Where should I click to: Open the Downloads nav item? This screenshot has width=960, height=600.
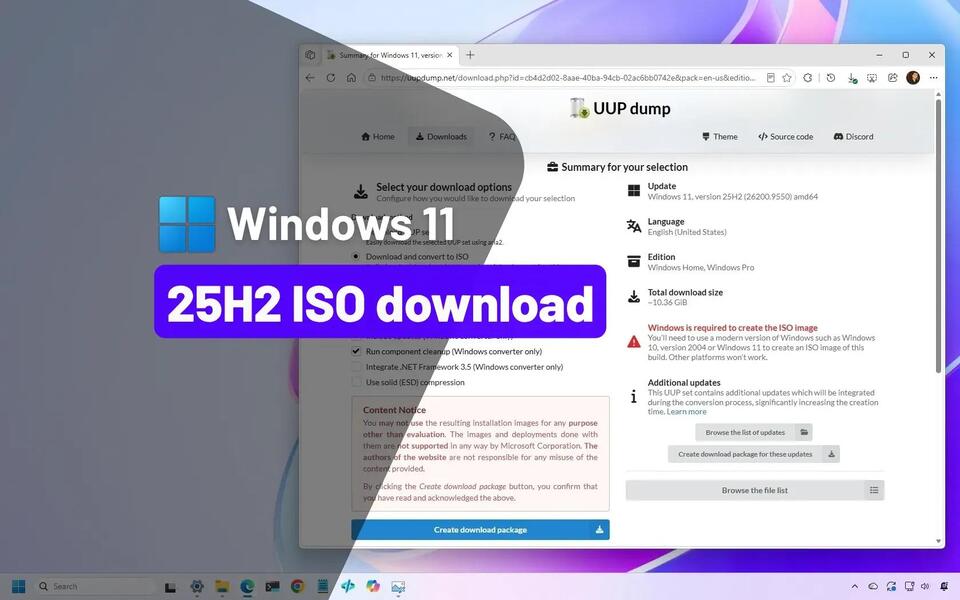[x=441, y=137]
